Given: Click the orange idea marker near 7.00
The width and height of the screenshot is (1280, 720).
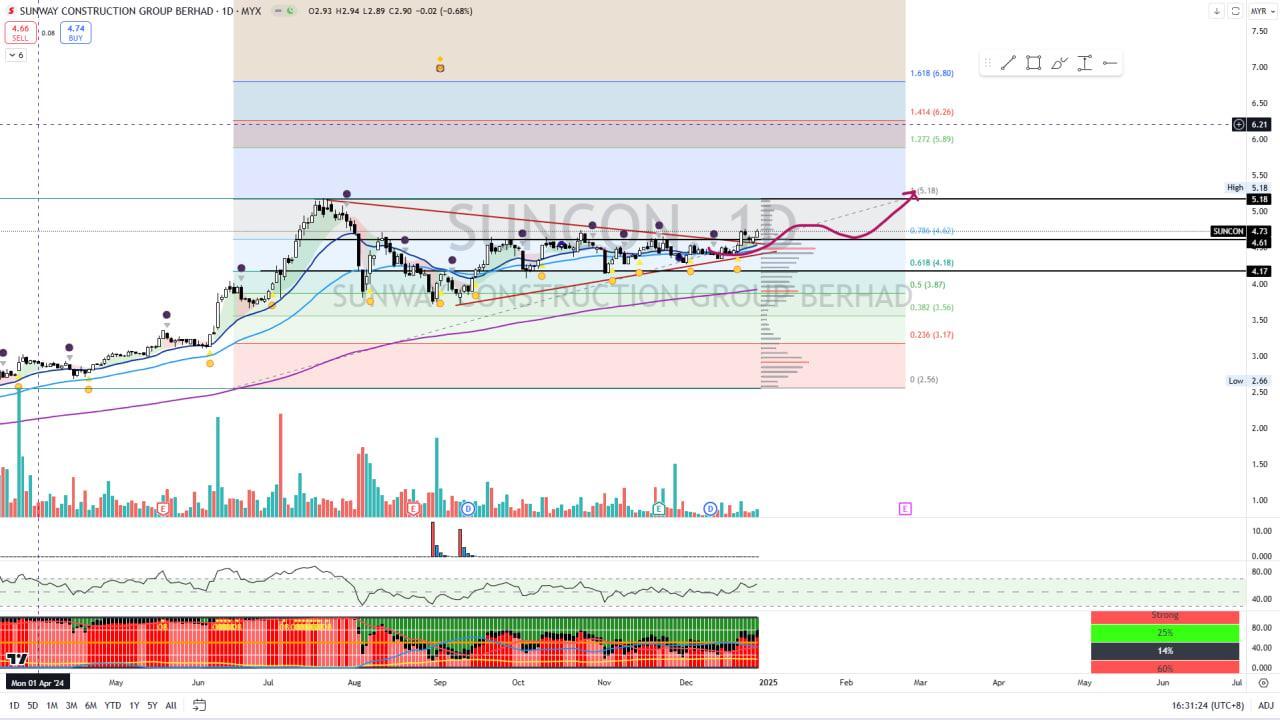Looking at the screenshot, I should [x=440, y=67].
